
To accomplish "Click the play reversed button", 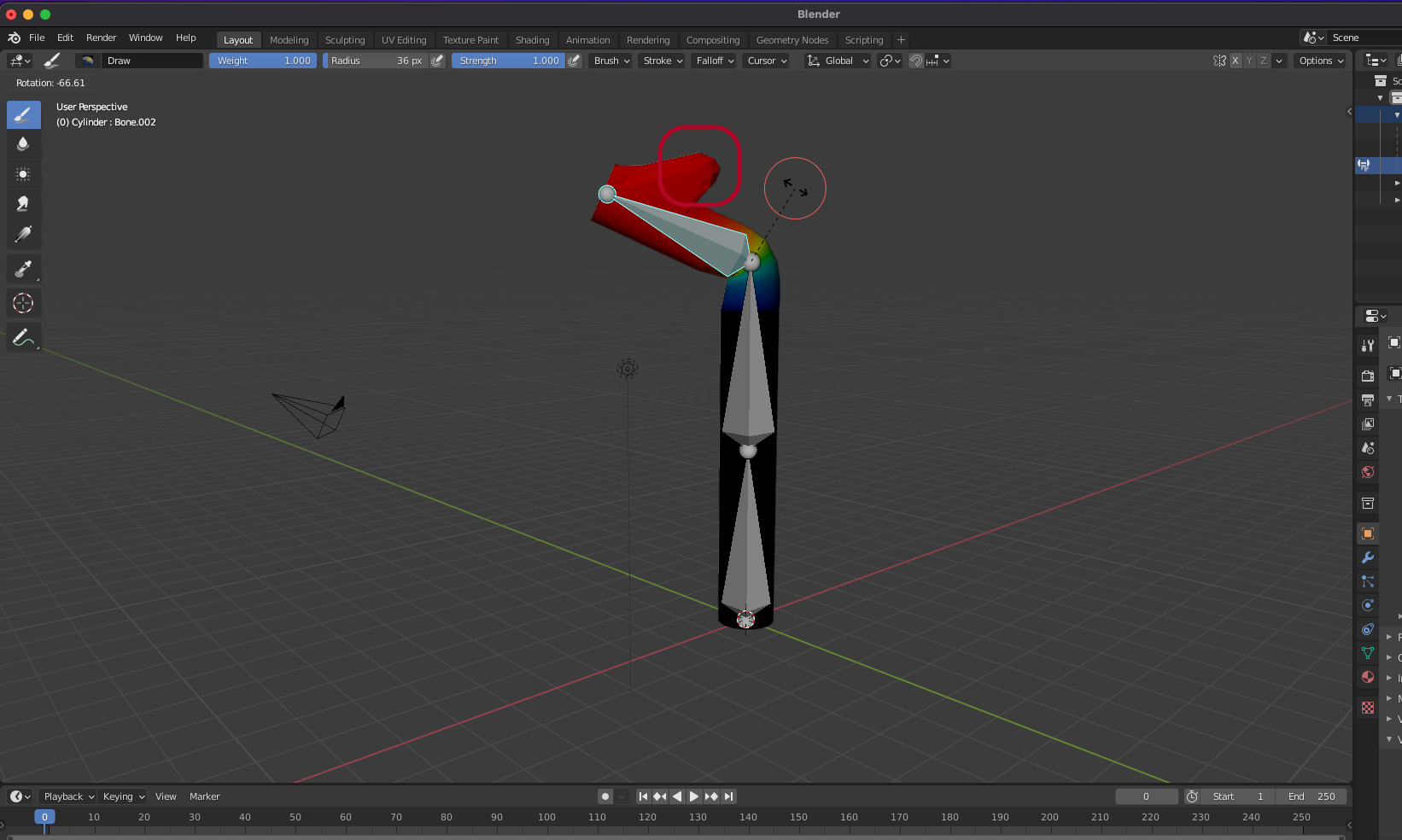I will [x=677, y=796].
